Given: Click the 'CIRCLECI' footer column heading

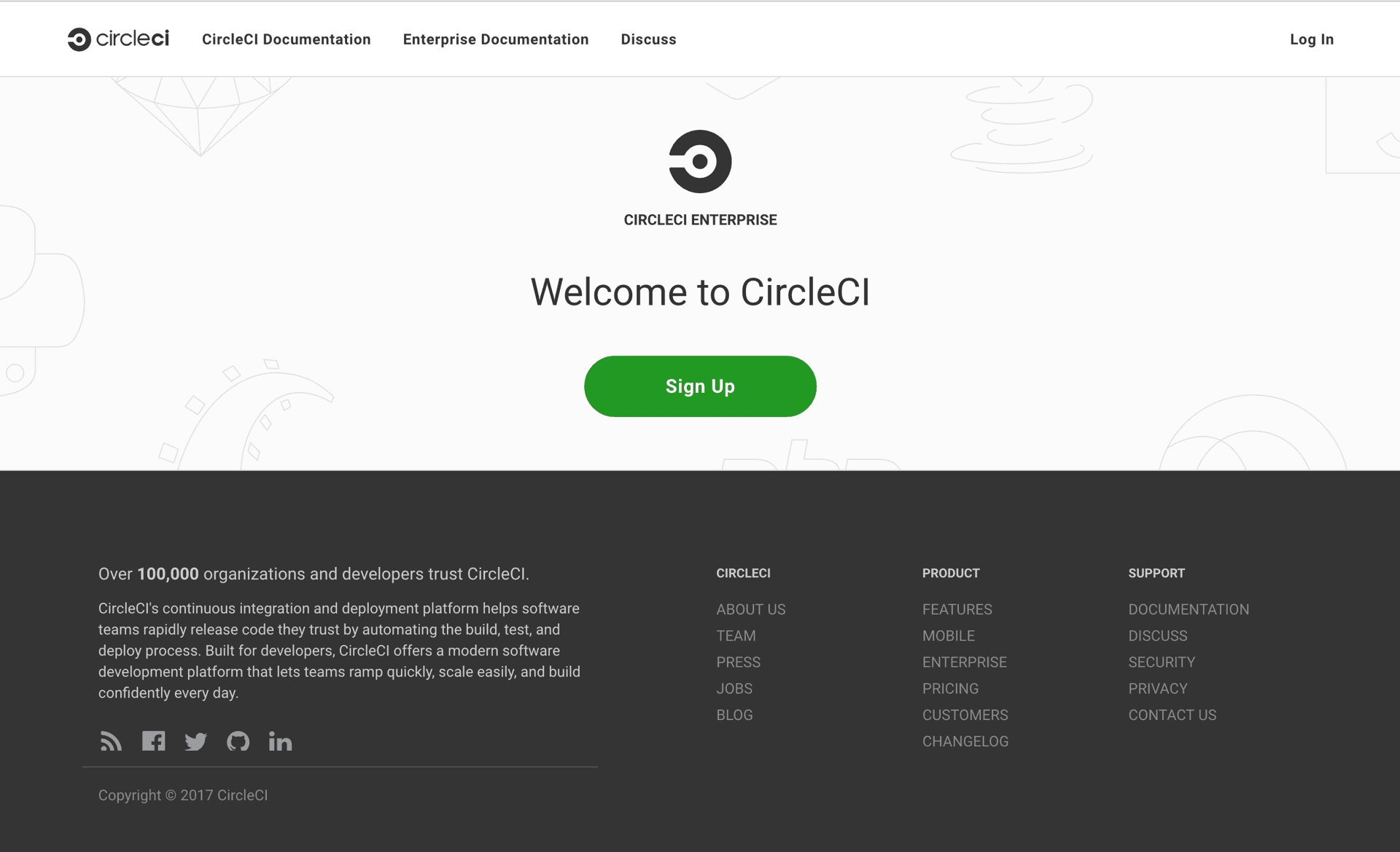Looking at the screenshot, I should 743,573.
